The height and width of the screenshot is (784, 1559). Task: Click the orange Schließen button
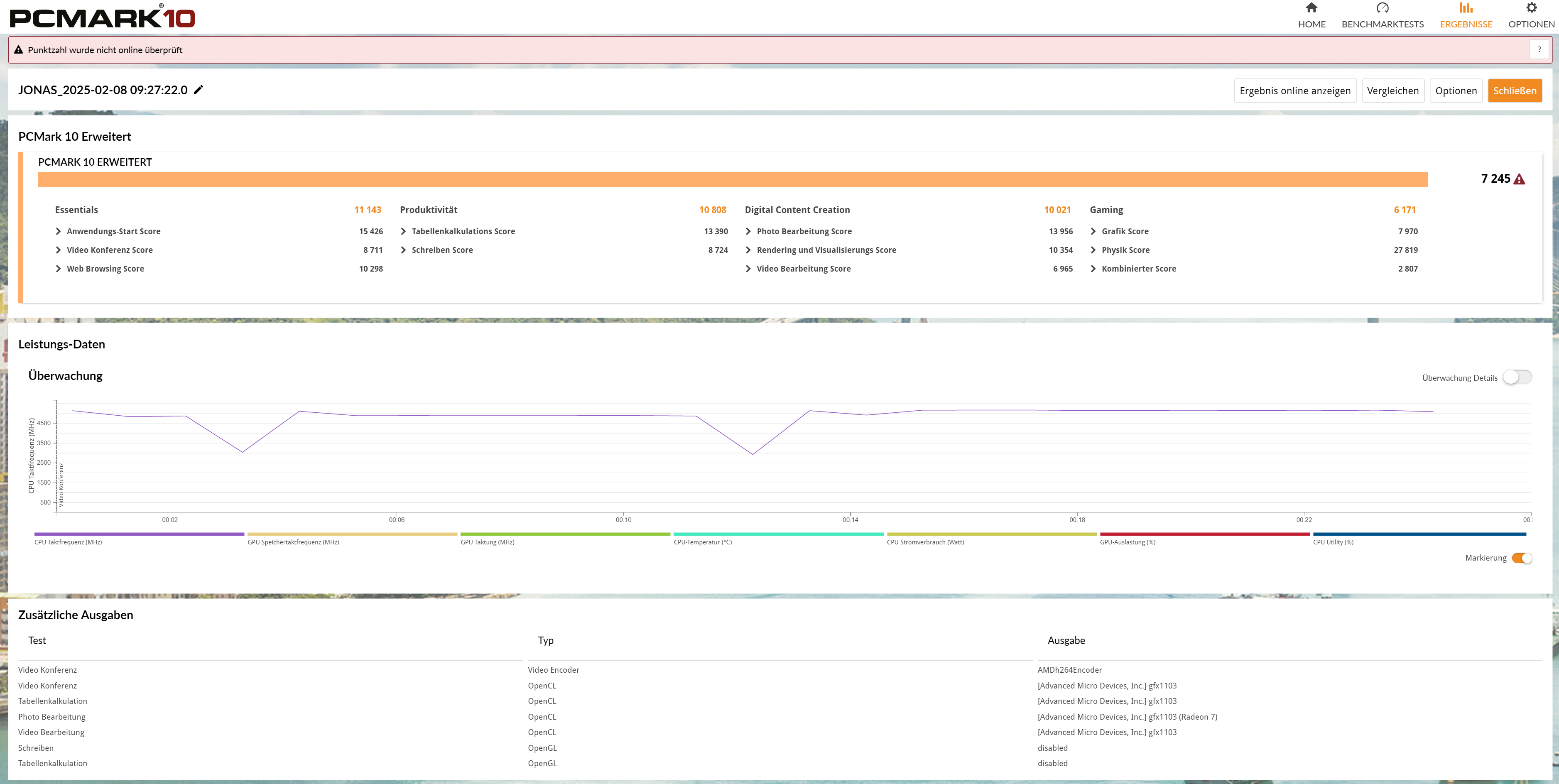[1514, 91]
